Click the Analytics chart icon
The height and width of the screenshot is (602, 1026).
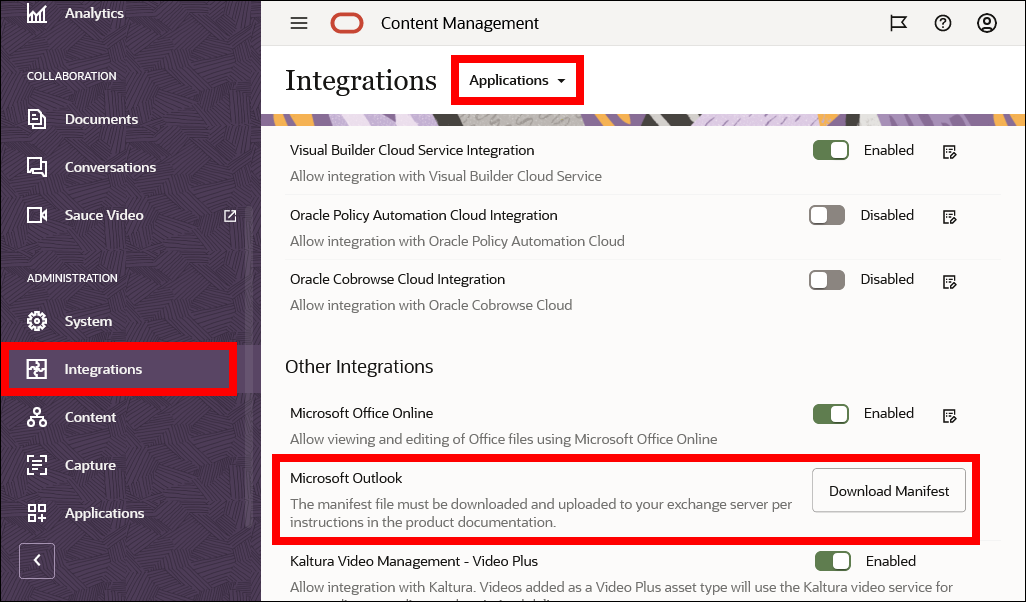(x=37, y=13)
